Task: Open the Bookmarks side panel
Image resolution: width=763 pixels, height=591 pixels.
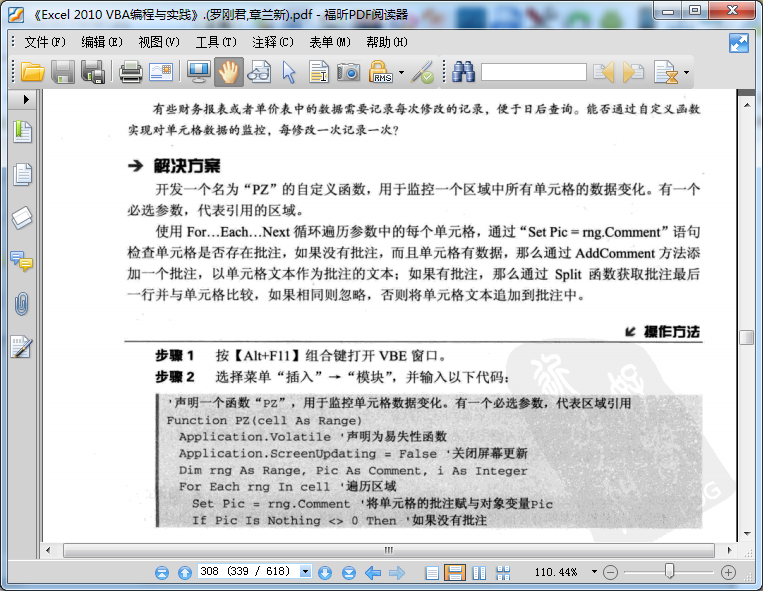Action: point(22,132)
